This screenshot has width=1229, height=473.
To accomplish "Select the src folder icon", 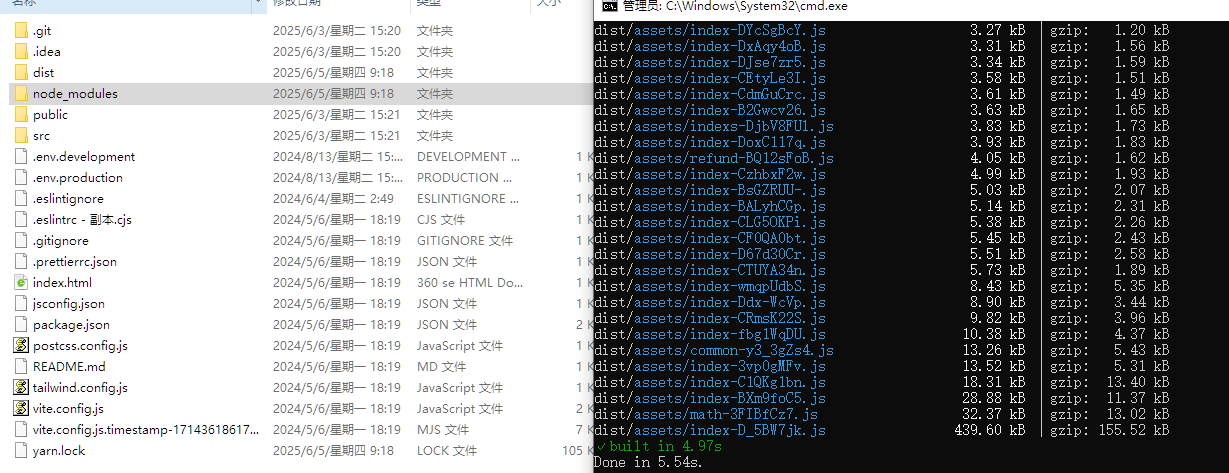I will pos(22,136).
